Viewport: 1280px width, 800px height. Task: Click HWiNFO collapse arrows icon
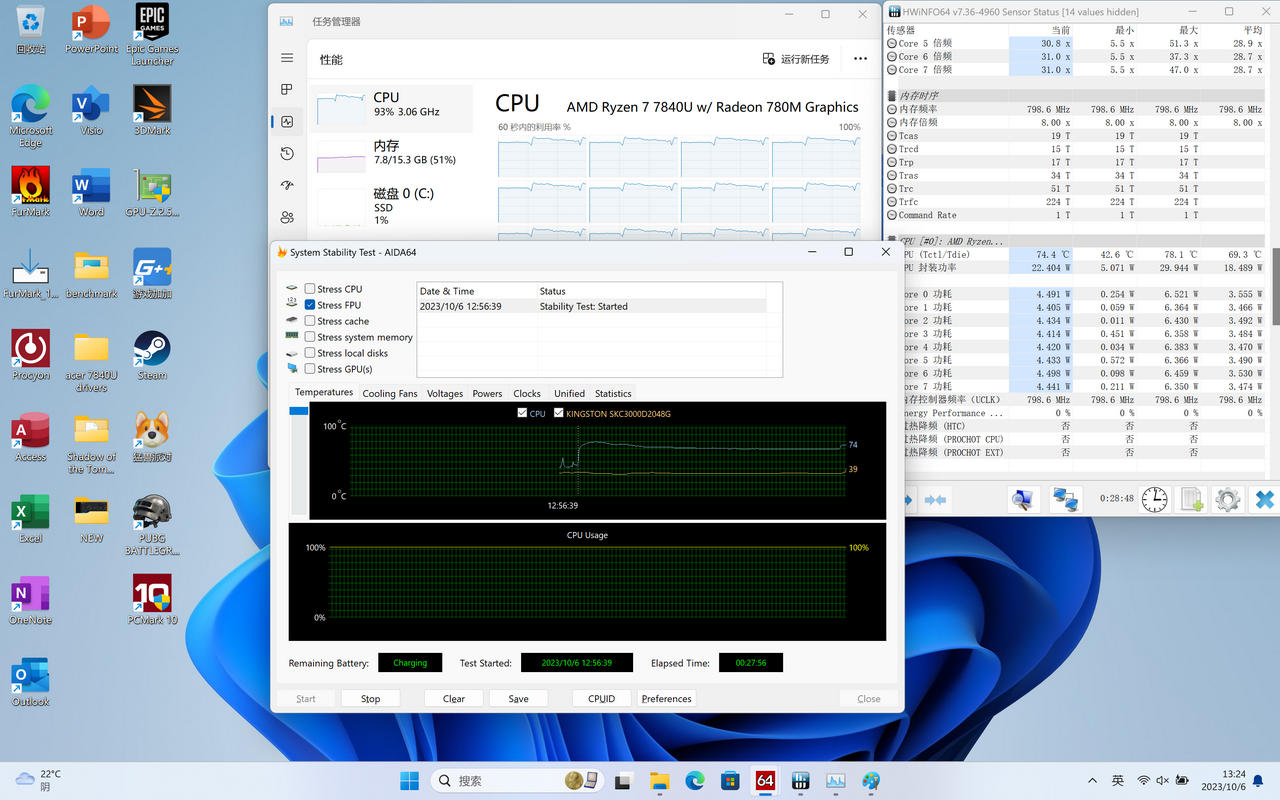pos(935,499)
